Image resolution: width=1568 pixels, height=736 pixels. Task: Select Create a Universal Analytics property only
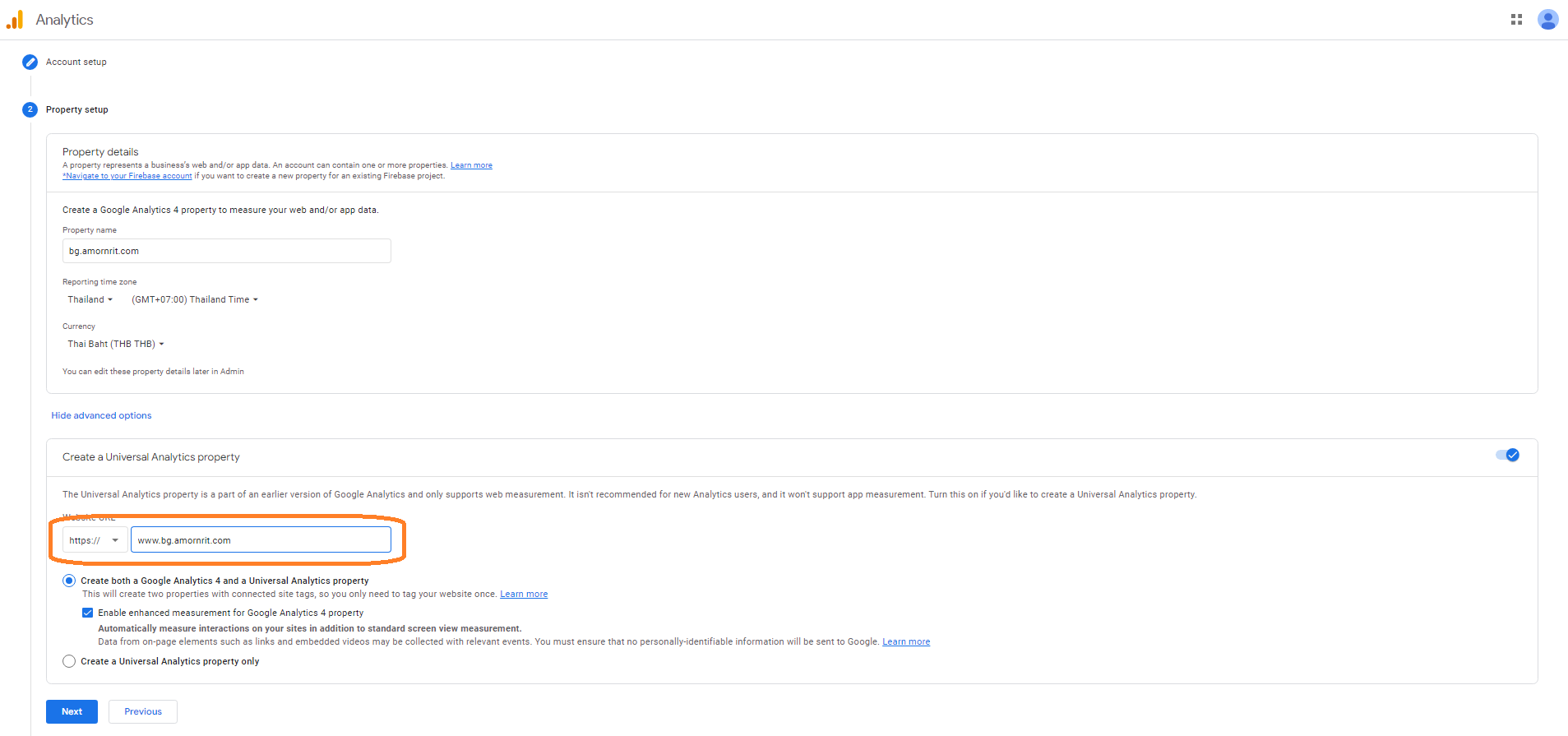pos(69,661)
